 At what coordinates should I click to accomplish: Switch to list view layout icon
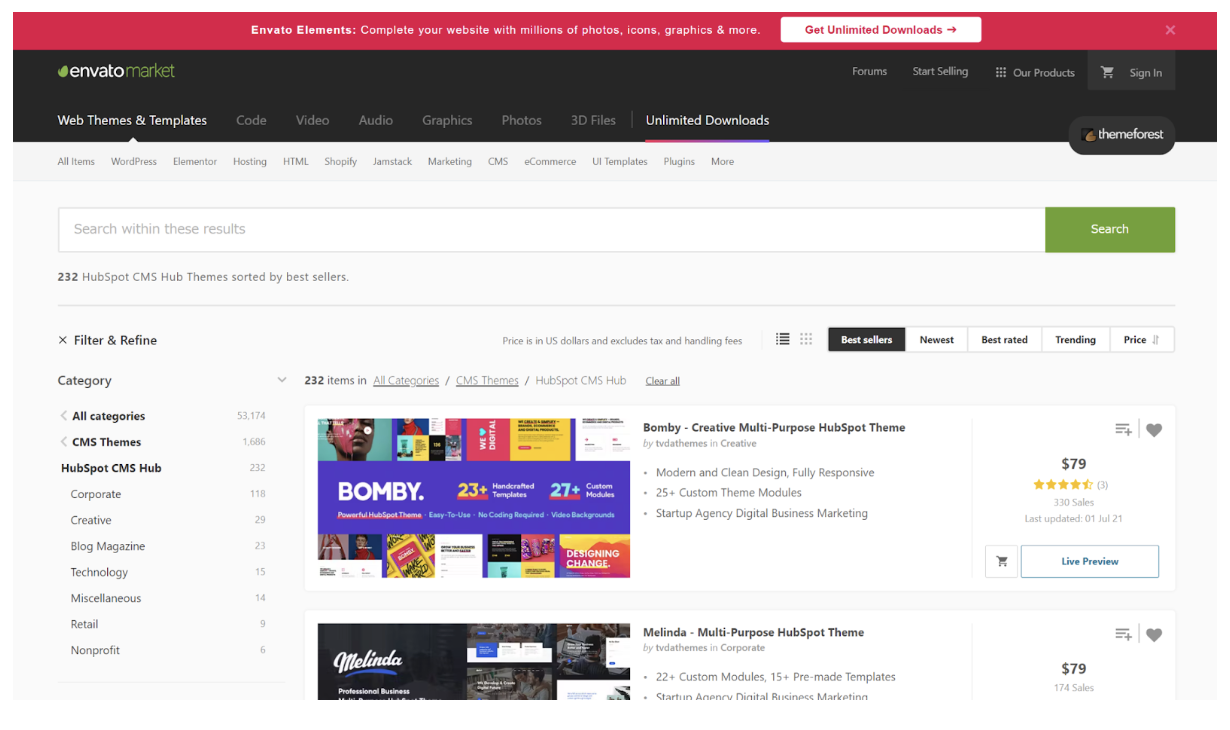(x=783, y=339)
